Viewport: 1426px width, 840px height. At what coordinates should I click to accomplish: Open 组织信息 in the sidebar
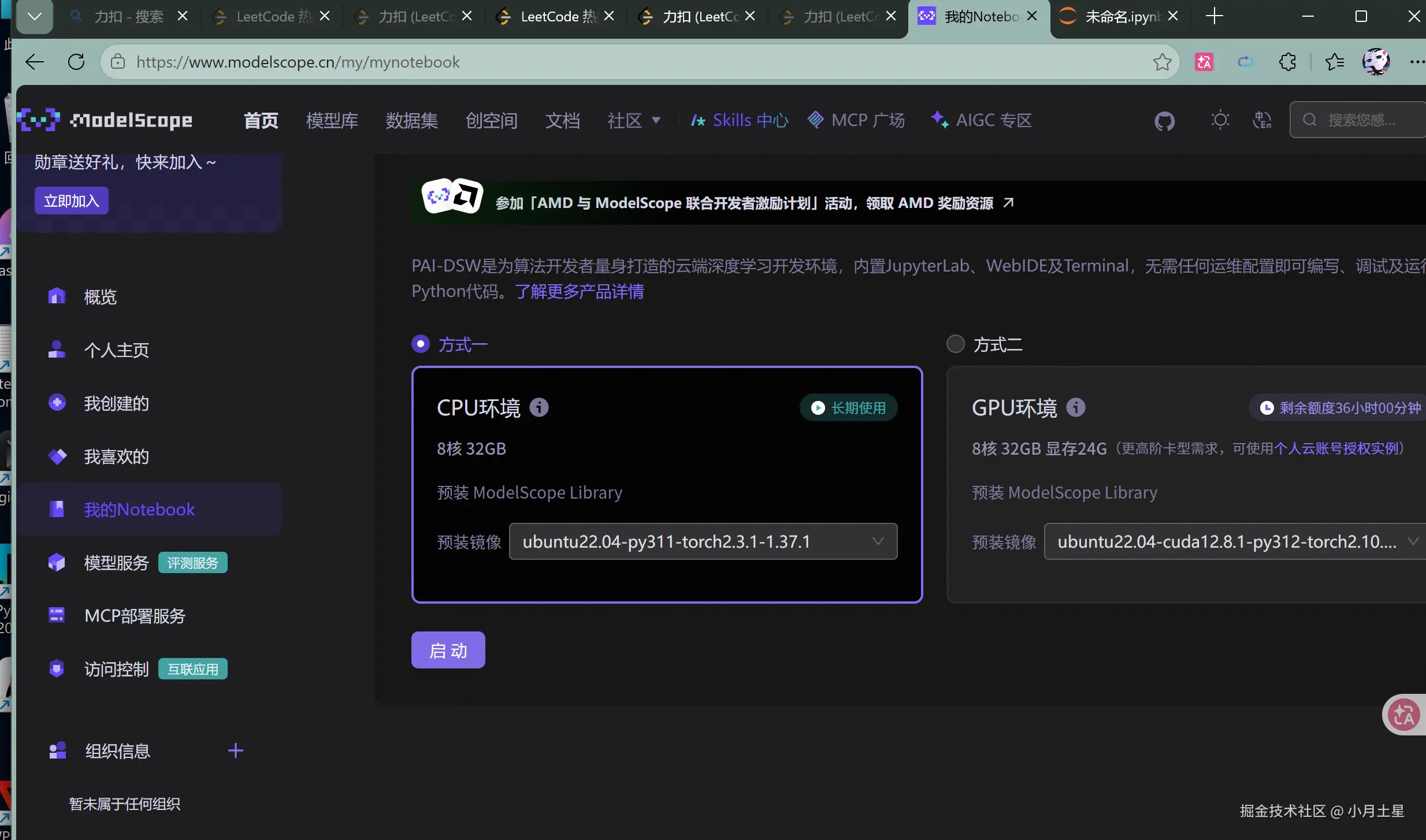117,750
